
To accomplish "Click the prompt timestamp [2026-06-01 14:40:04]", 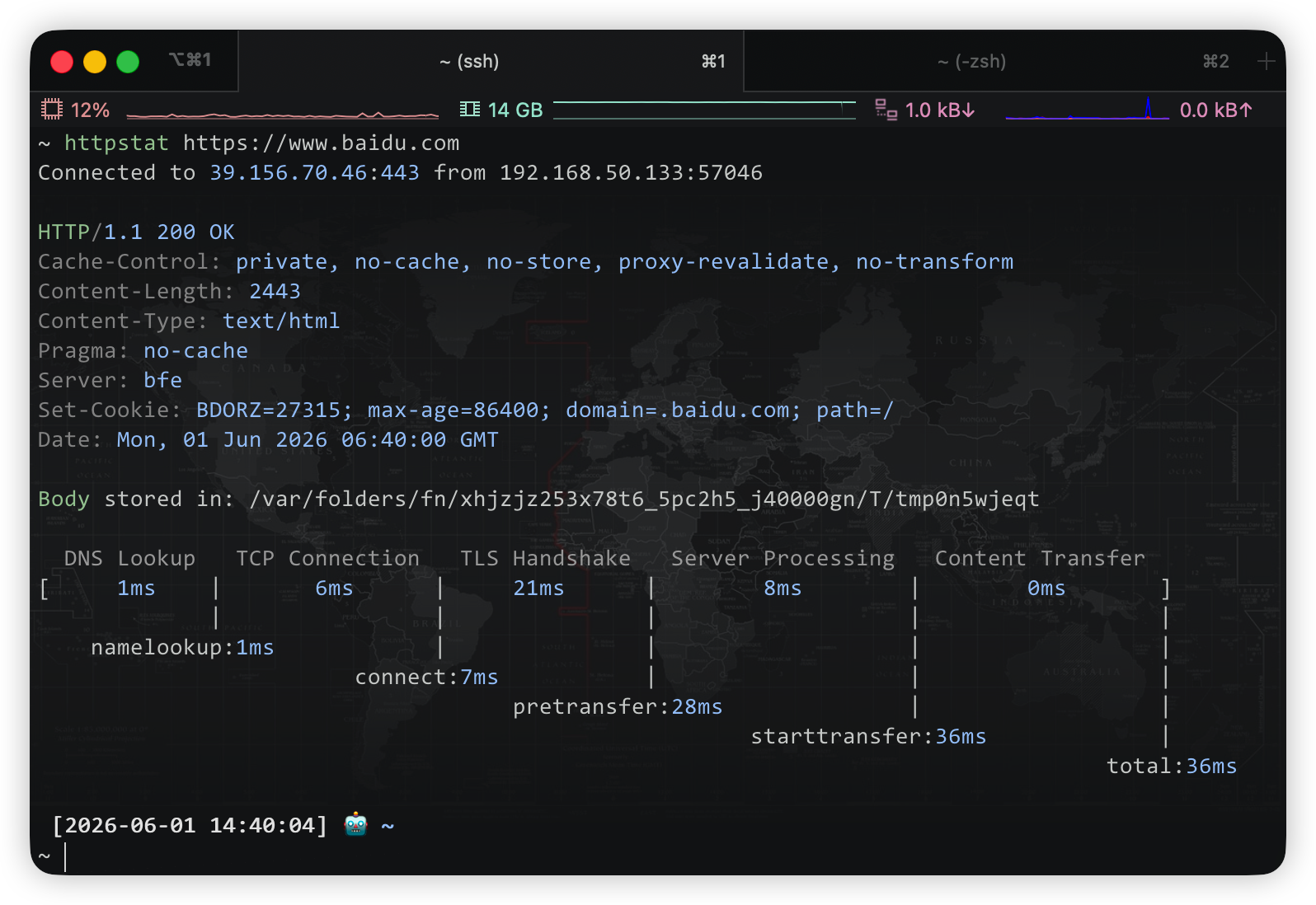I will point(190,825).
